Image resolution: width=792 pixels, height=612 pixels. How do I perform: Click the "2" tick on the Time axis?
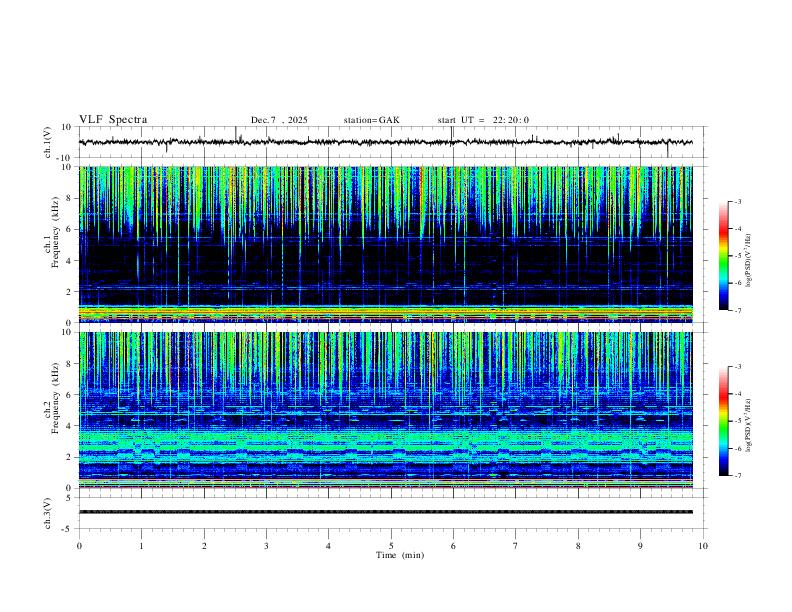coord(204,546)
